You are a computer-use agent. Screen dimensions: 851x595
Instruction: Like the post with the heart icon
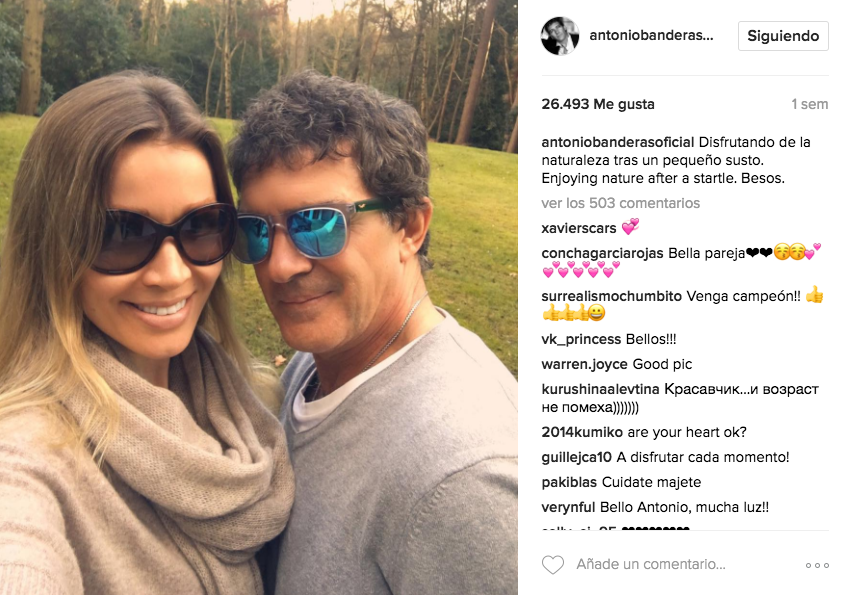coord(553,565)
